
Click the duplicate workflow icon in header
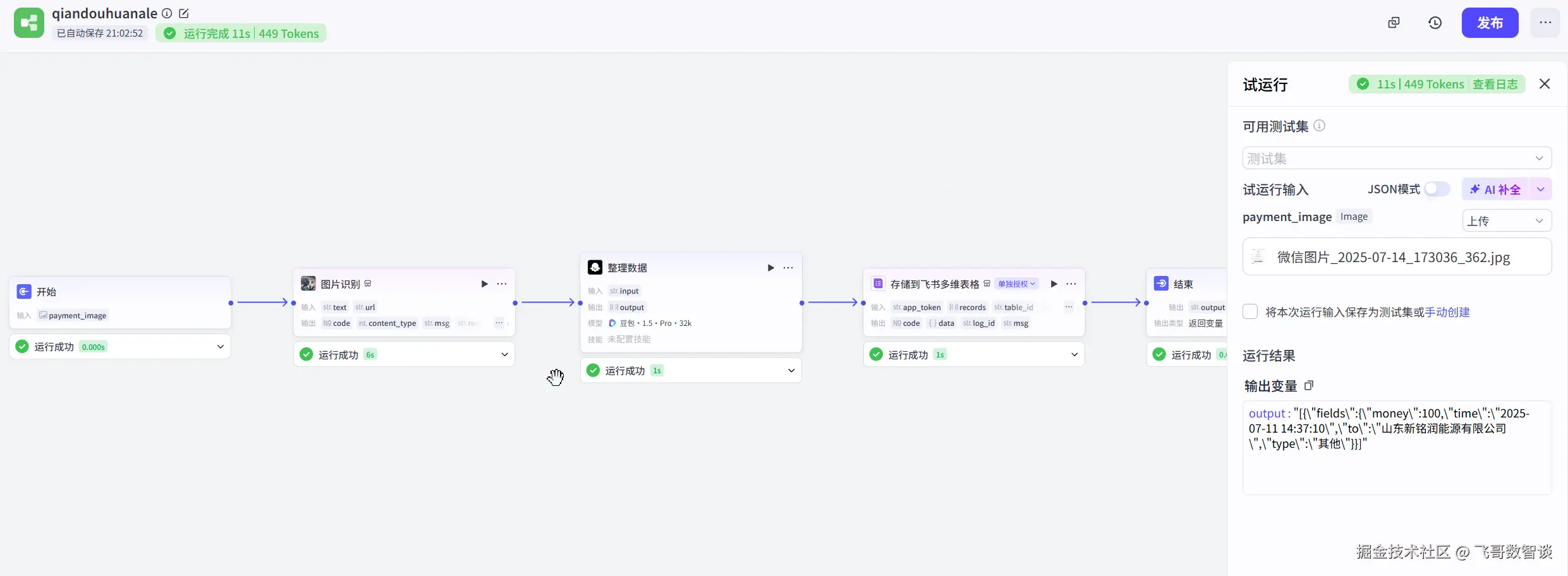pyautogui.click(x=1394, y=23)
